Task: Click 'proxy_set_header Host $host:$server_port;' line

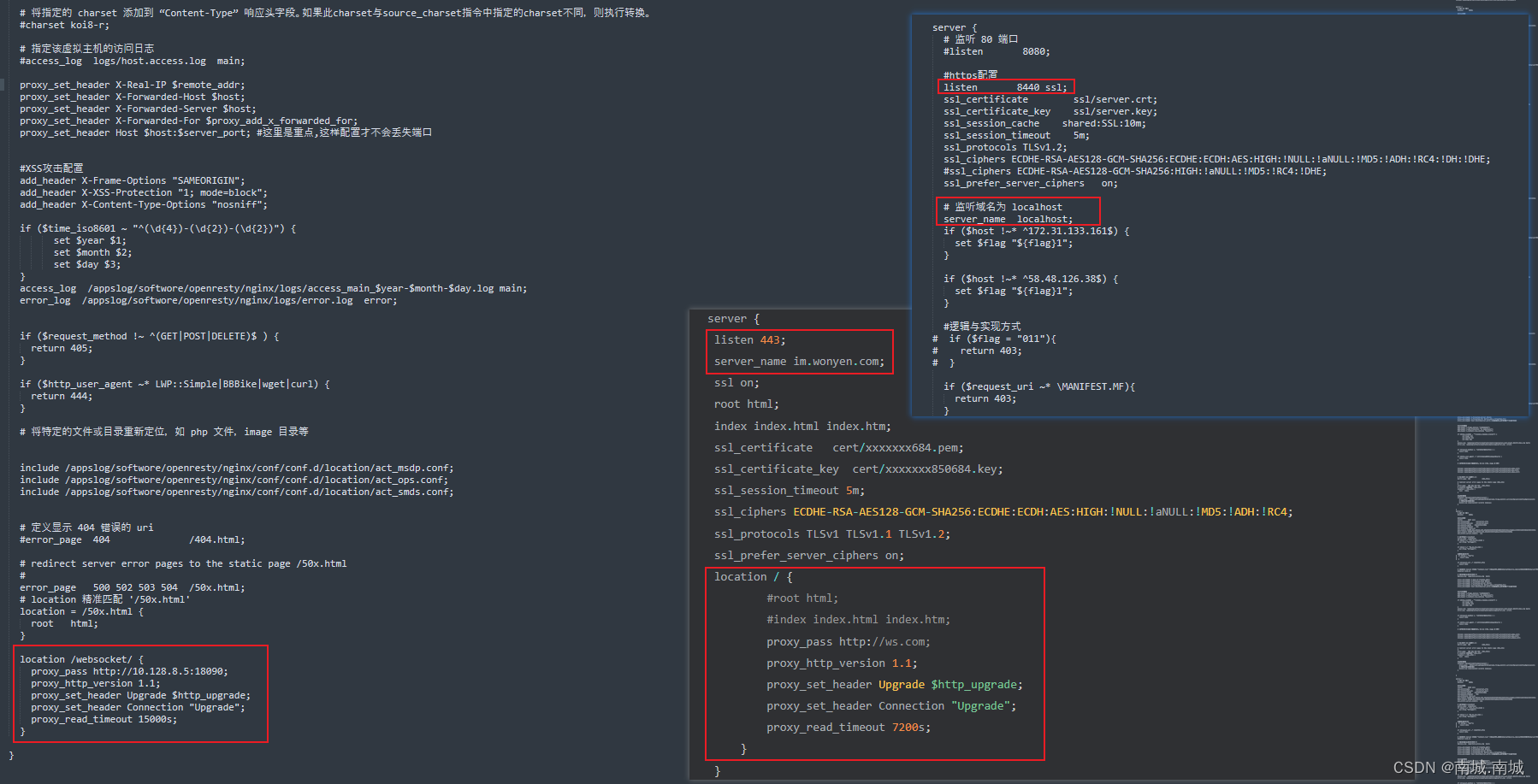Action: 135,133
